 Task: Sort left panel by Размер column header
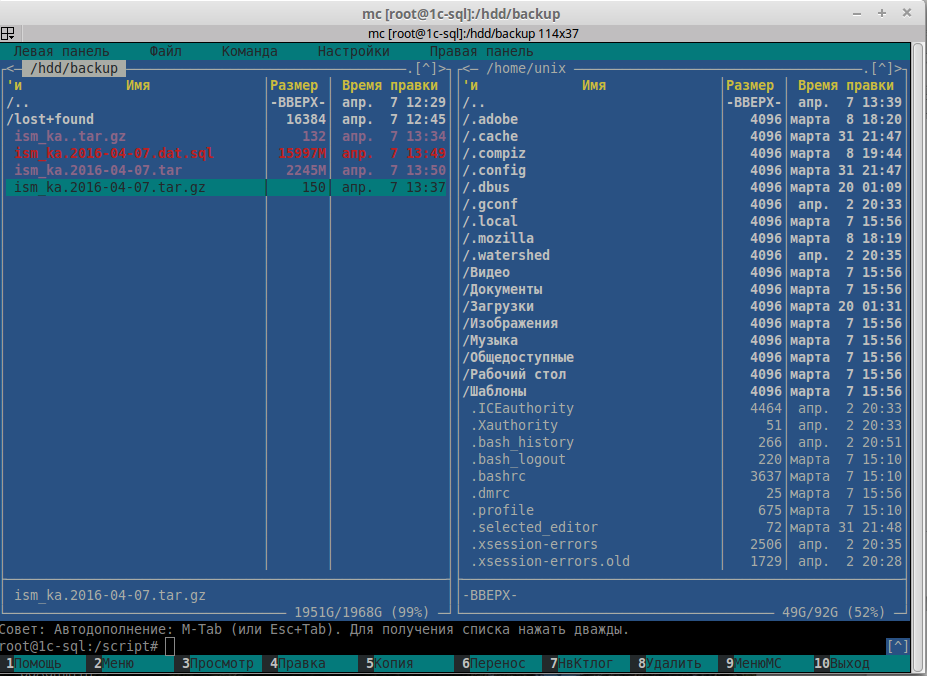[294, 85]
